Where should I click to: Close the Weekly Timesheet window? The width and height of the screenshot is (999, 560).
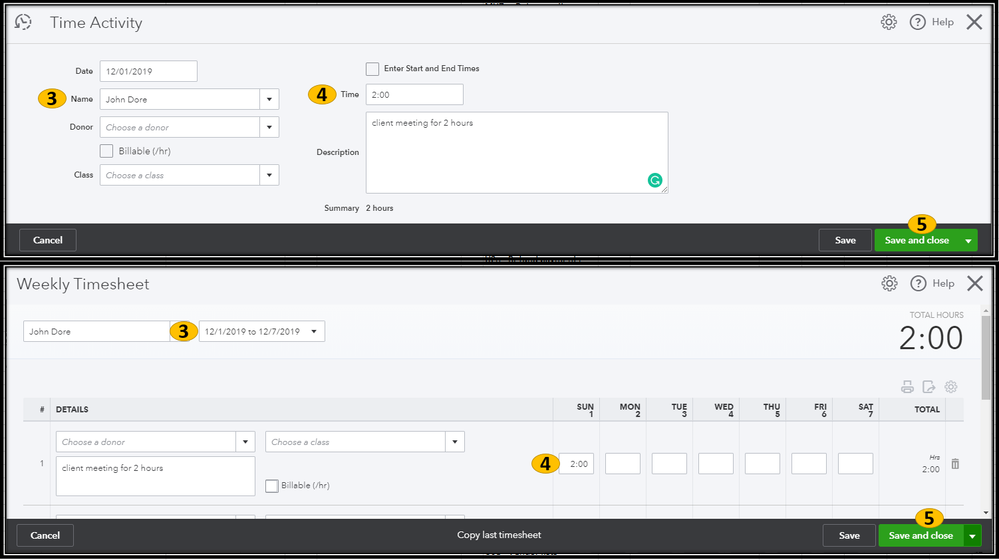pos(974,284)
